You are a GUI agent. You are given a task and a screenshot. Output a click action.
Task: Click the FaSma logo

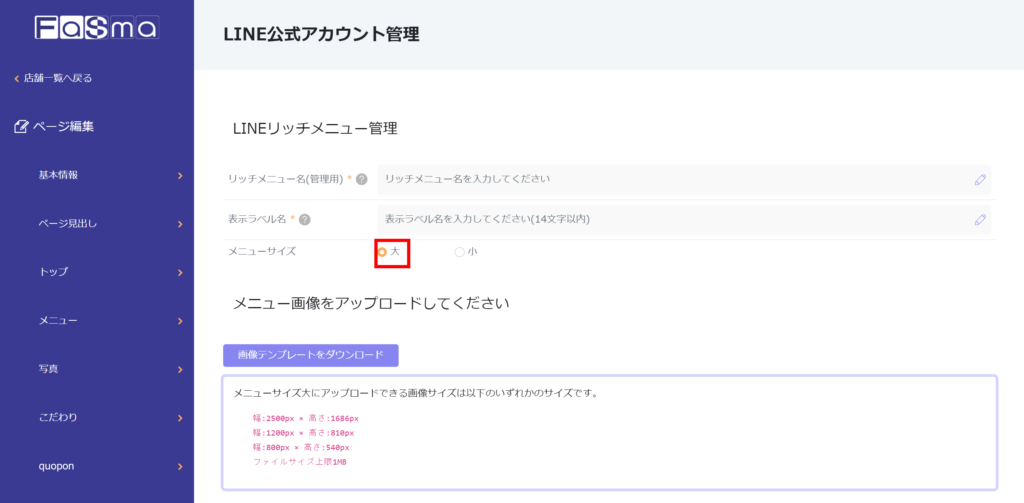pos(96,28)
